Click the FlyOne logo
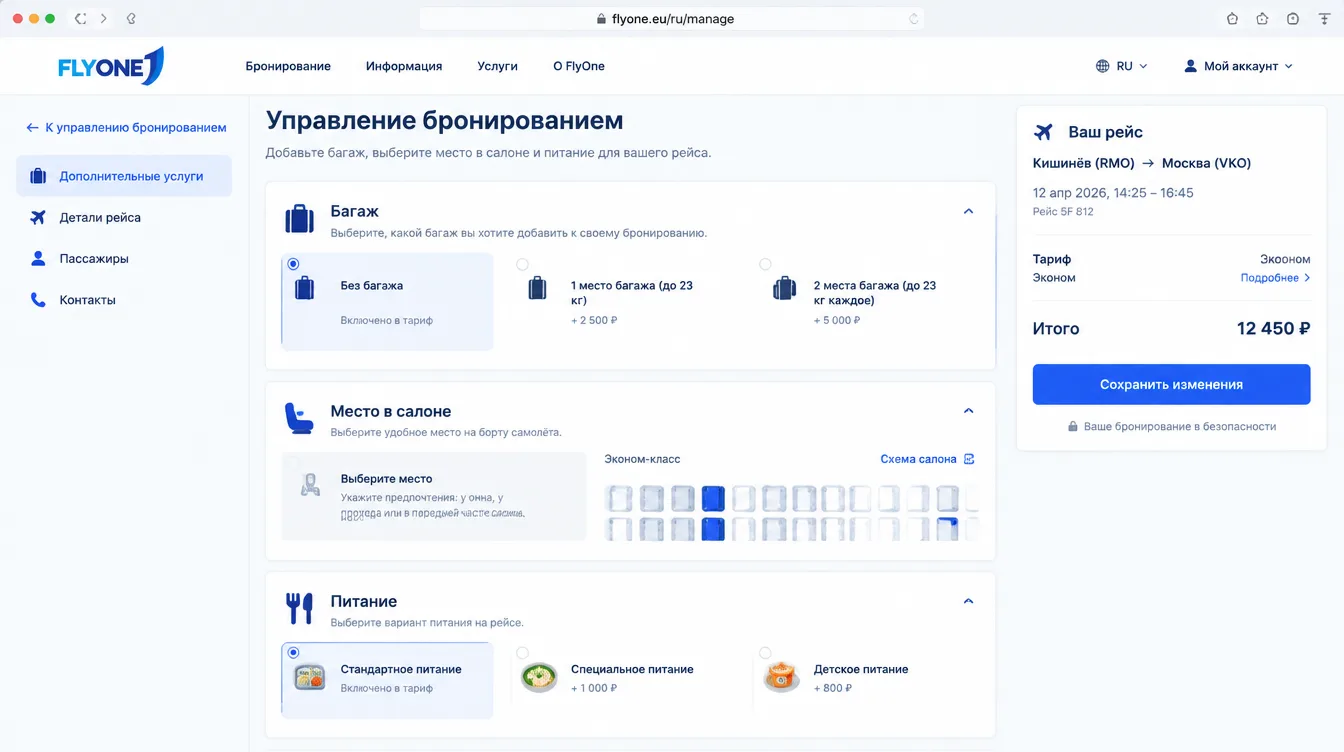 click(111, 66)
